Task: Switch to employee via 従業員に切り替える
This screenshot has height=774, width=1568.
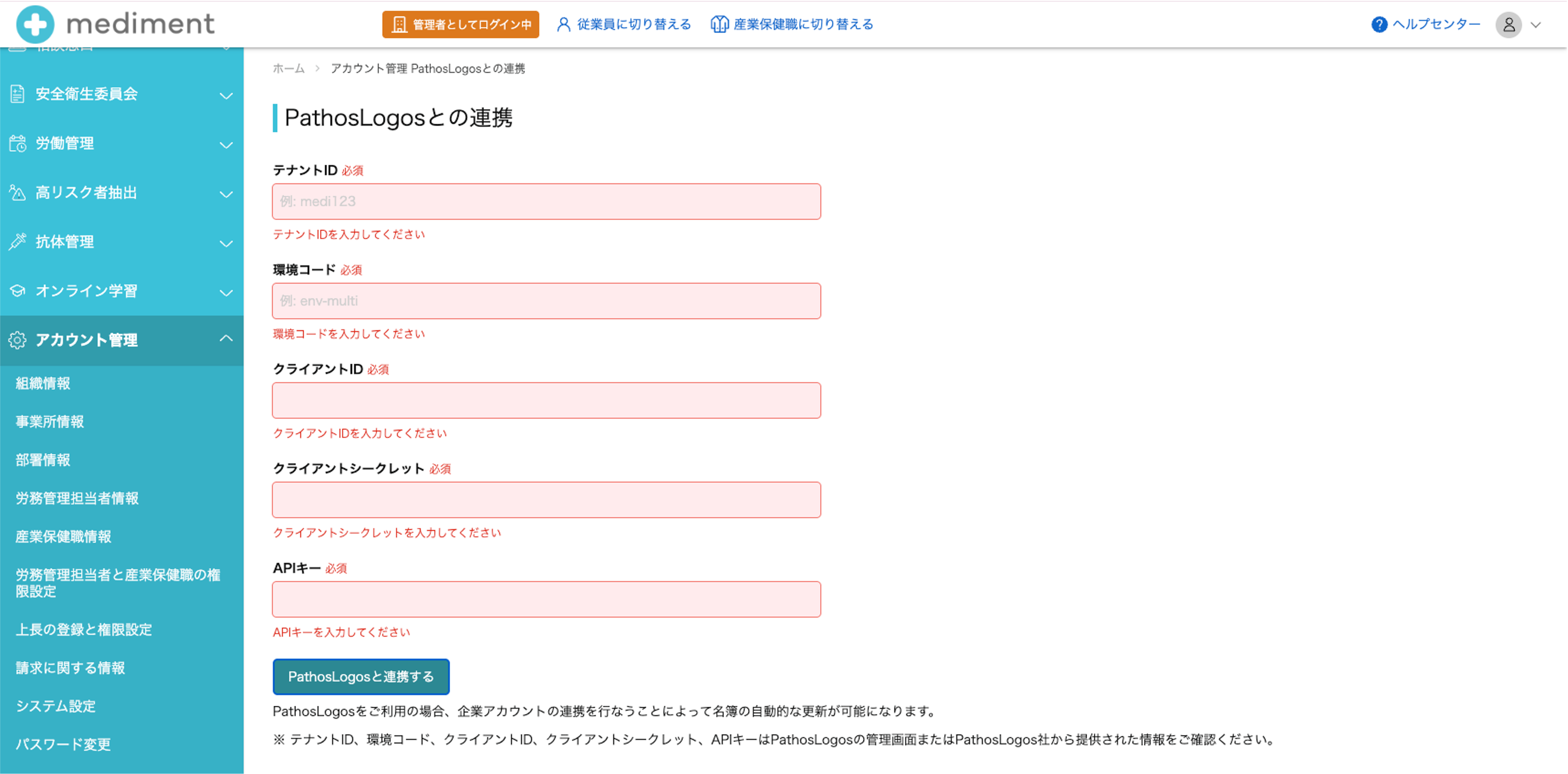Action: click(624, 24)
